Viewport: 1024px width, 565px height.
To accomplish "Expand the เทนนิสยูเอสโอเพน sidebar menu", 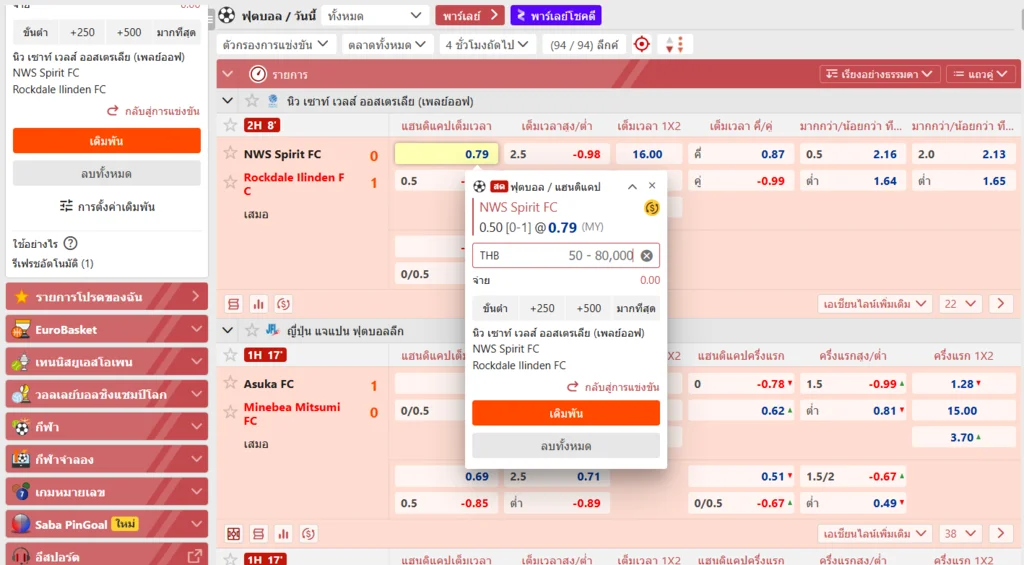I will tap(106, 362).
